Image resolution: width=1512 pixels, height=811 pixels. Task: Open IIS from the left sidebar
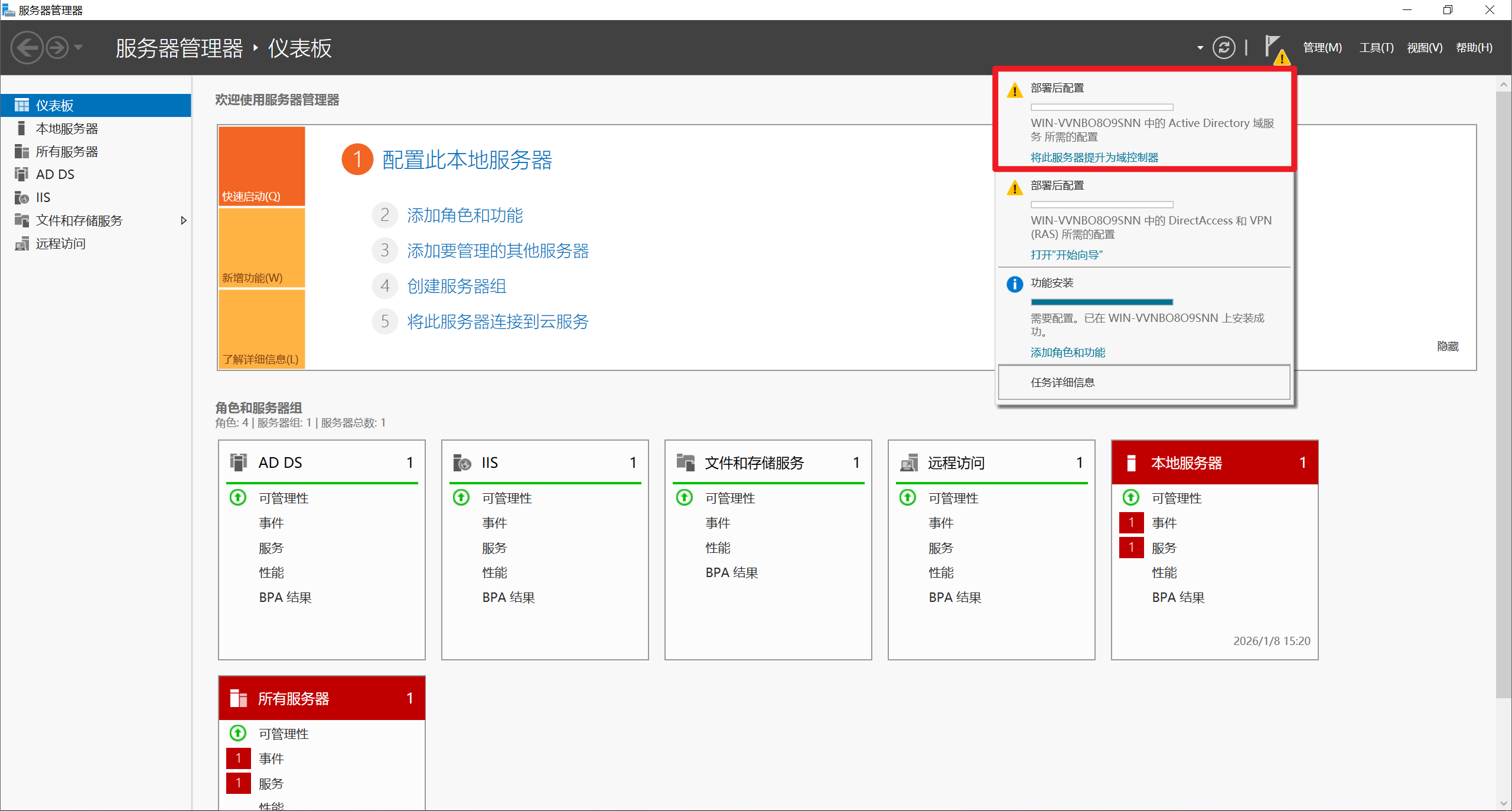tap(43, 197)
